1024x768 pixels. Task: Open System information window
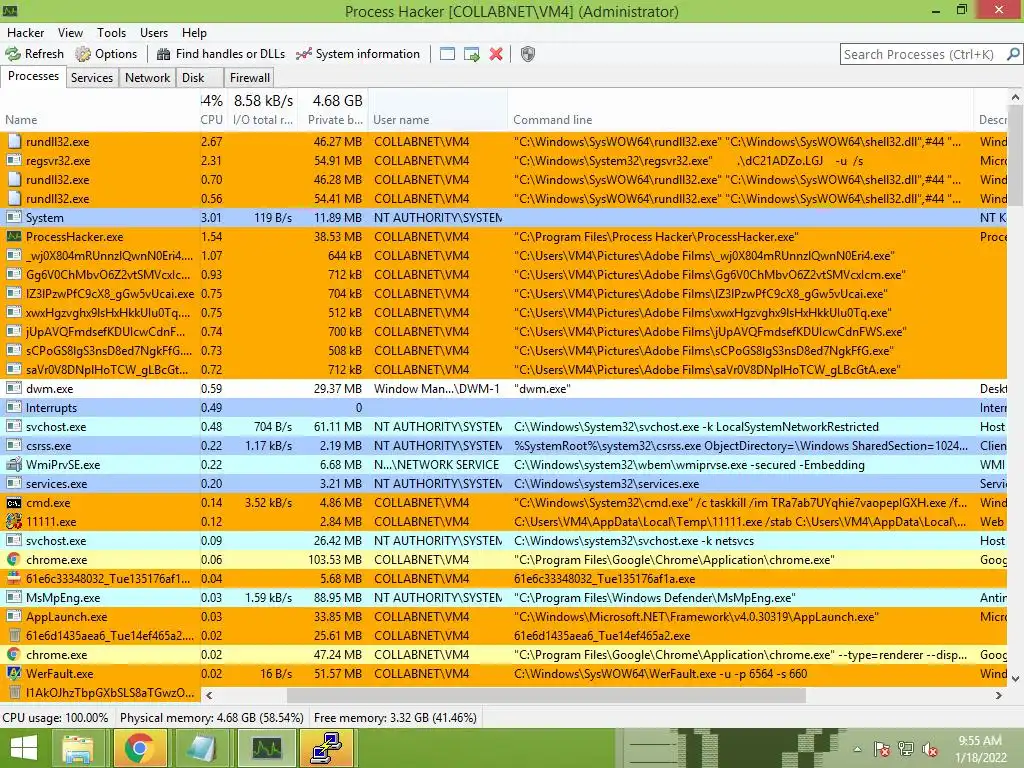(x=358, y=54)
